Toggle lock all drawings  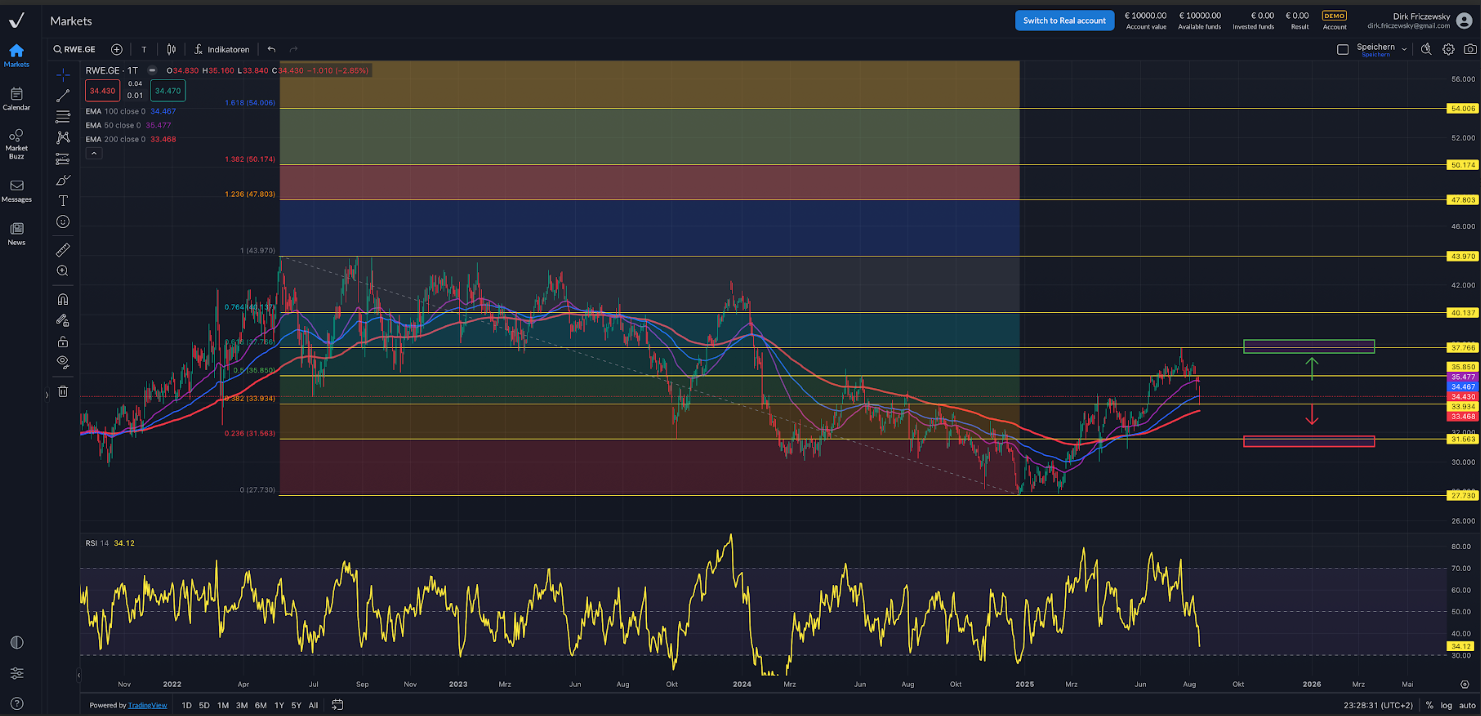pyautogui.click(x=63, y=341)
